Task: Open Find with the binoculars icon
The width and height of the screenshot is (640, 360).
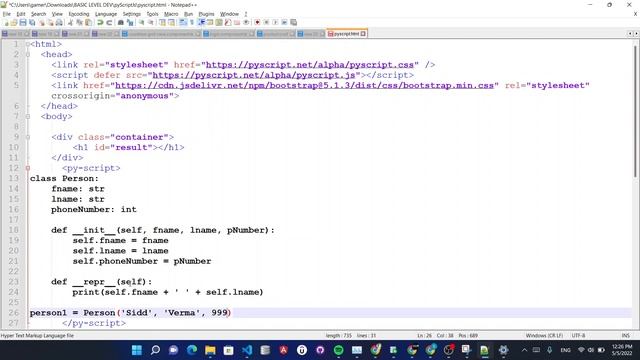Action: 120,22
